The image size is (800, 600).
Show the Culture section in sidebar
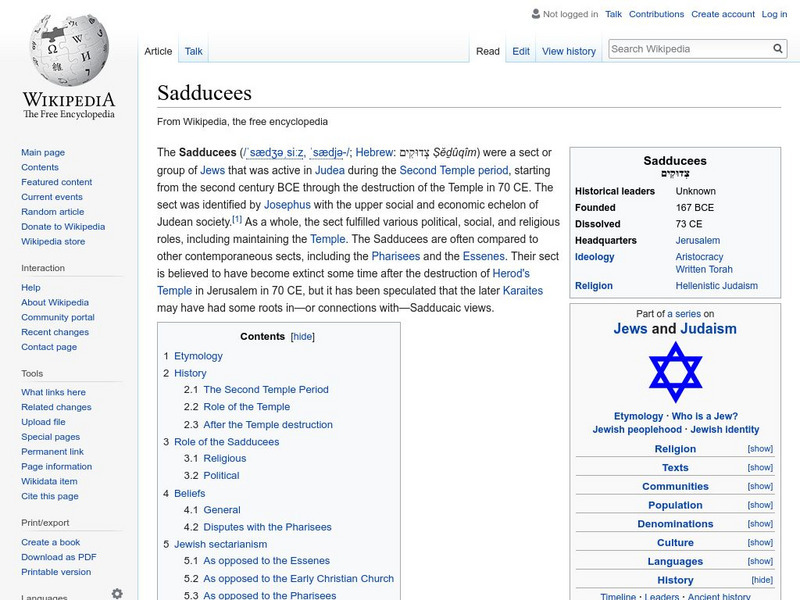pyautogui.click(x=760, y=542)
